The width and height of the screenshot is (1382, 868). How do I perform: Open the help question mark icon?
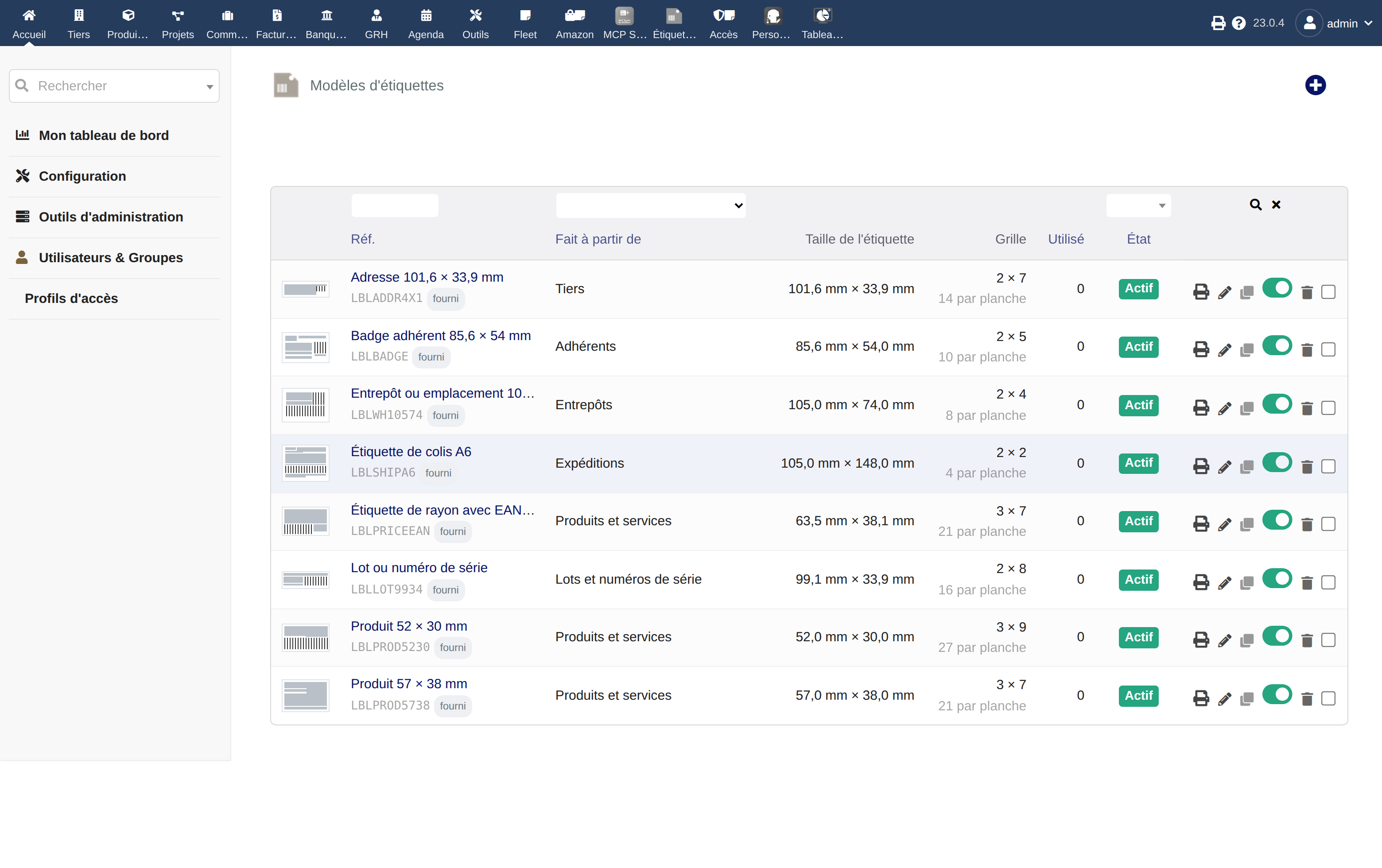click(1238, 23)
